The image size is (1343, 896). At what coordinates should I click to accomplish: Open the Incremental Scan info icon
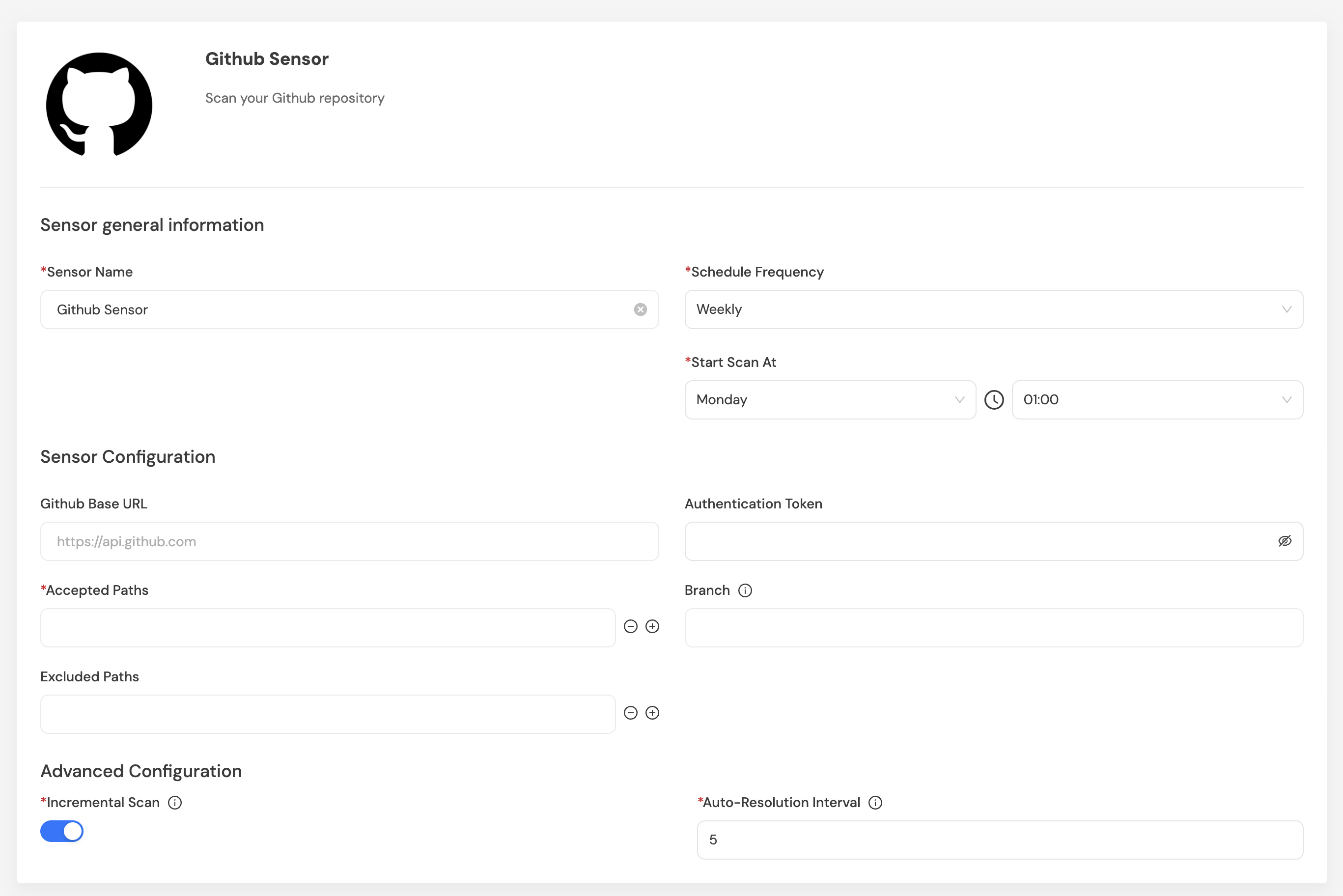pyautogui.click(x=175, y=802)
